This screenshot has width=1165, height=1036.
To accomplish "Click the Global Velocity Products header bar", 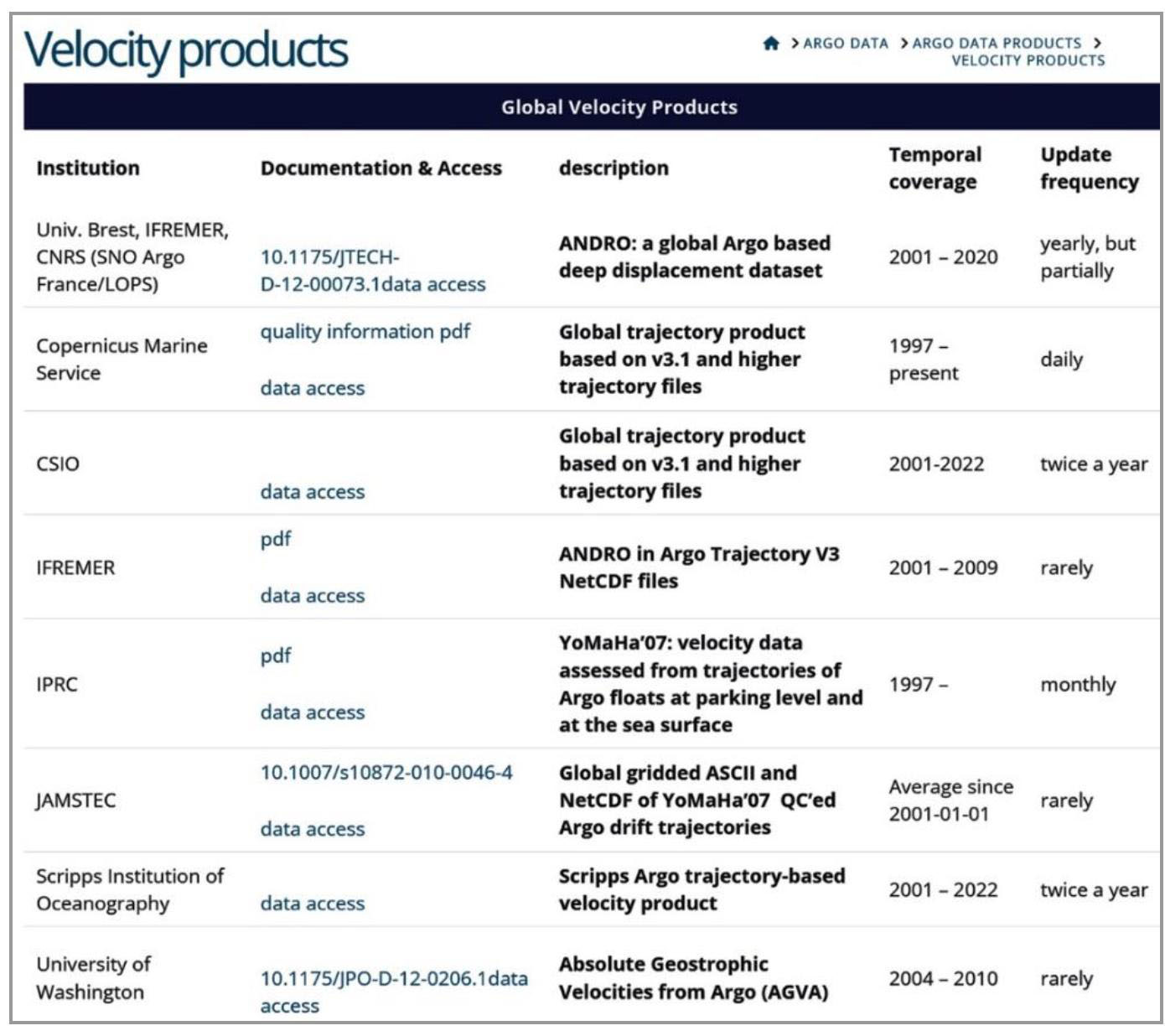I will coord(619,107).
